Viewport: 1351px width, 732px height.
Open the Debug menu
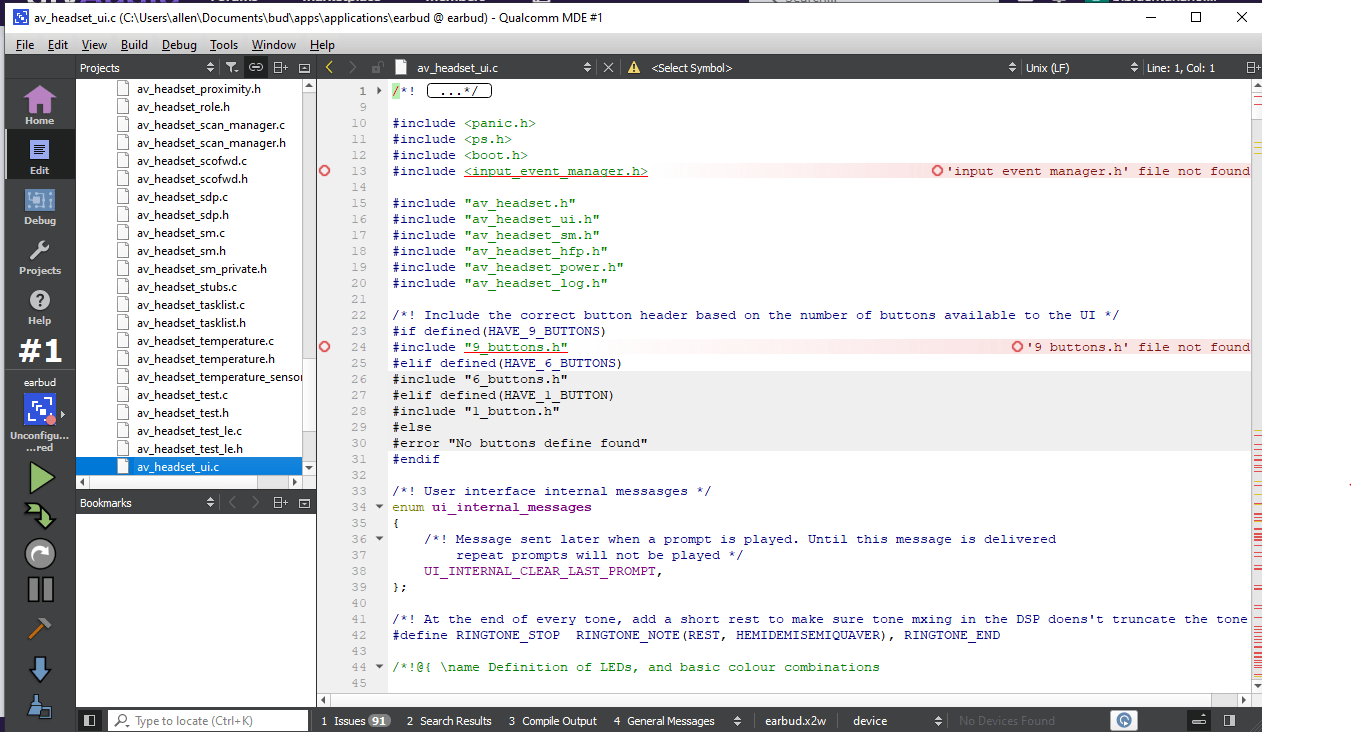pyautogui.click(x=179, y=45)
